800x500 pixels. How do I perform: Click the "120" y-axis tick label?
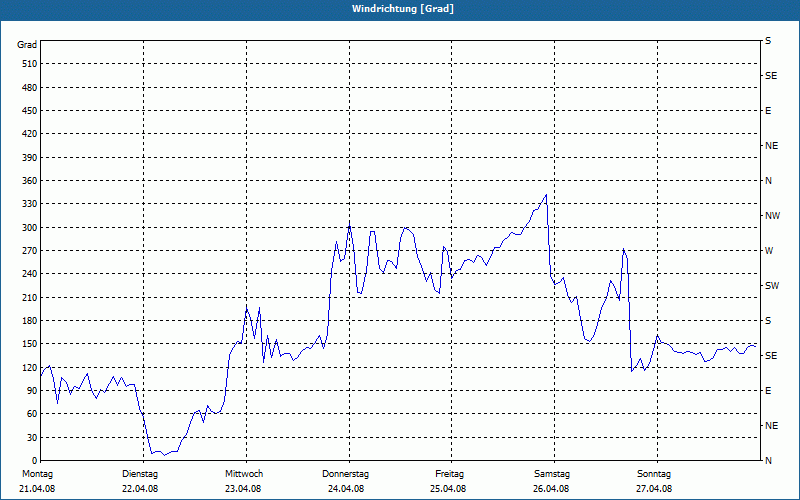pos(30,367)
